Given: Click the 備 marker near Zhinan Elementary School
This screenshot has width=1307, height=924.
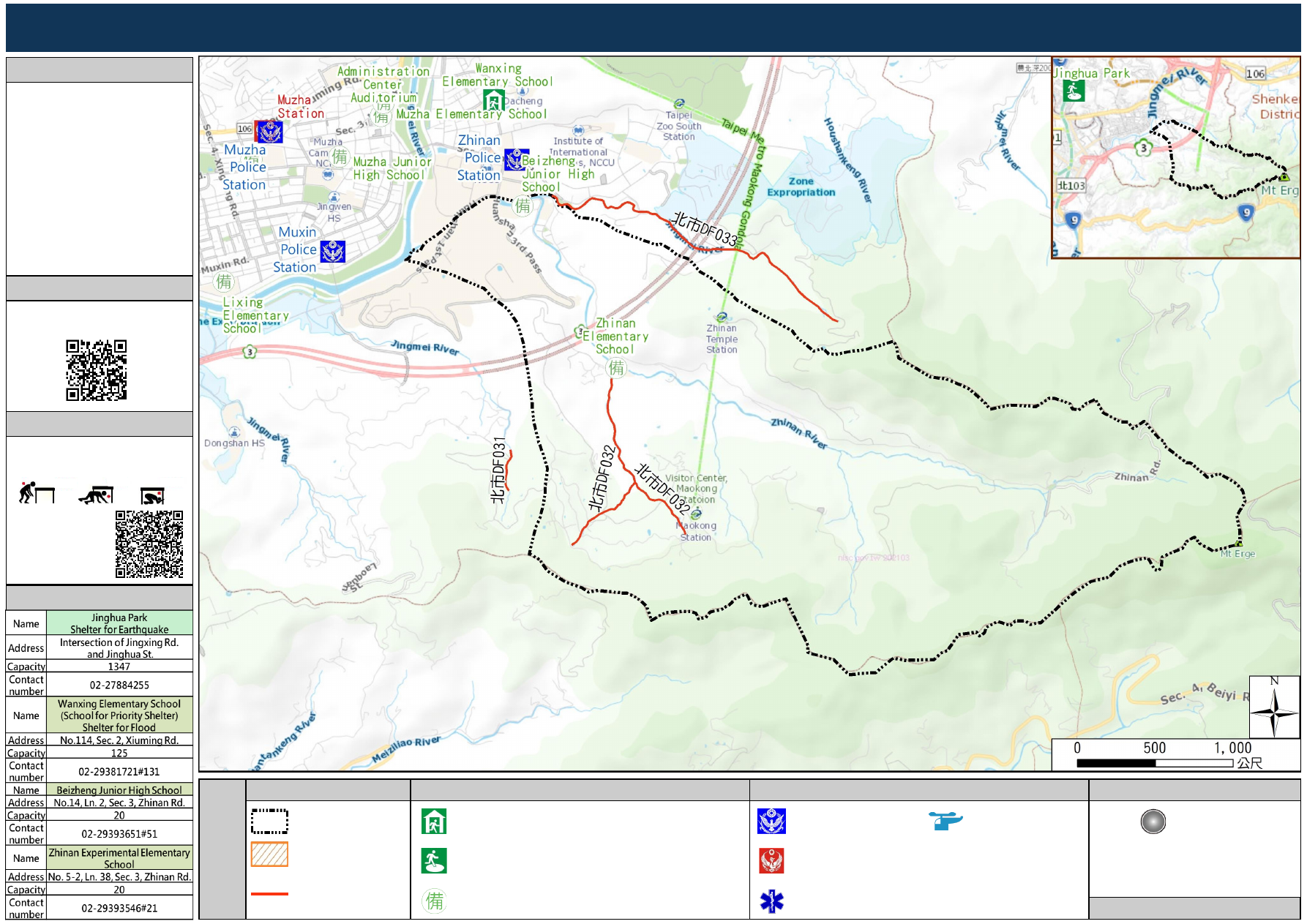Looking at the screenshot, I should coord(617,368).
